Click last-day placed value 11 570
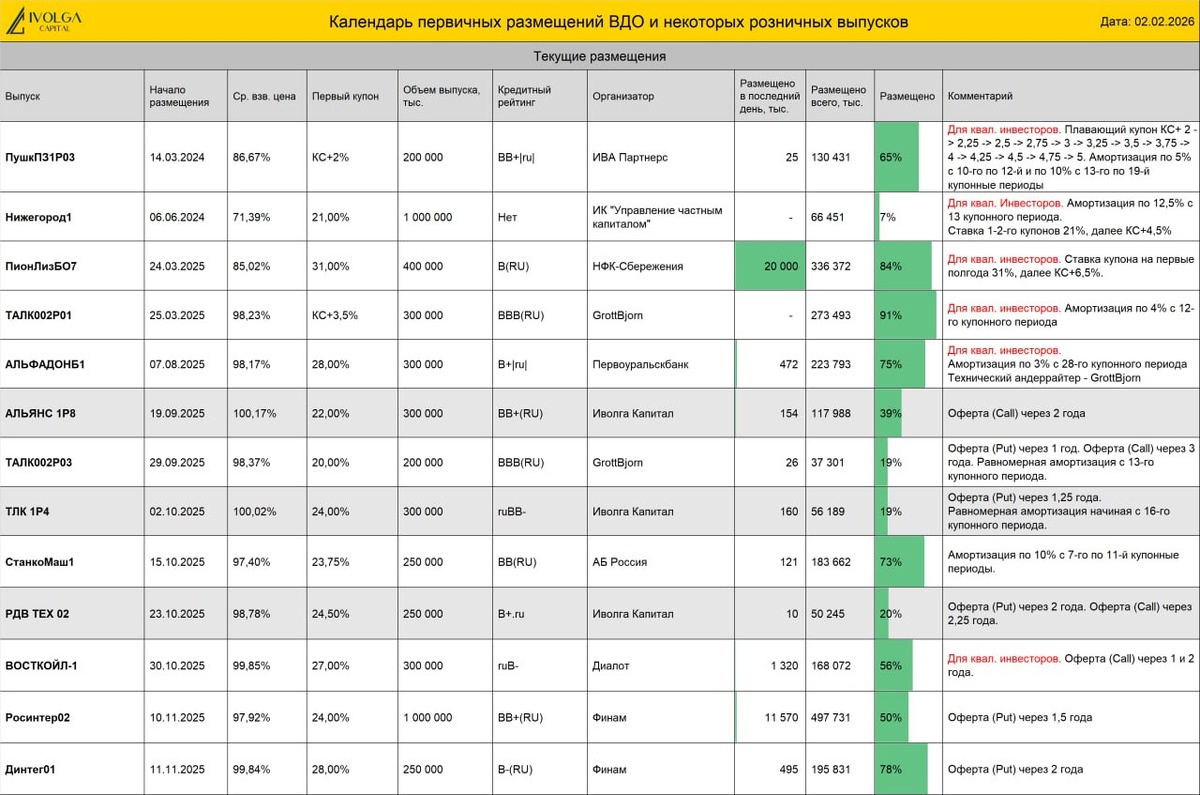The width and height of the screenshot is (1200, 795). pos(781,717)
